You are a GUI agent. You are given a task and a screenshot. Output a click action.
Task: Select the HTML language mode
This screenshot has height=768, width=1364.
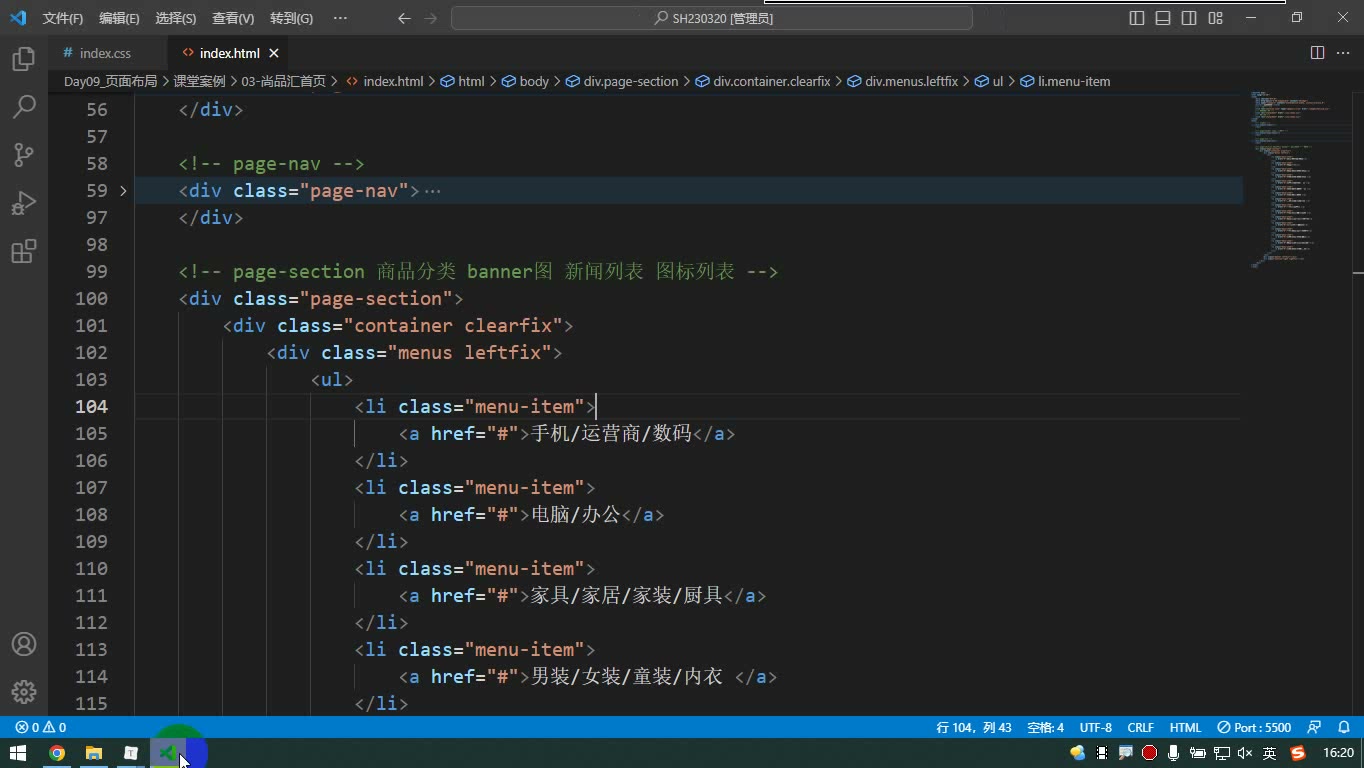(1186, 727)
